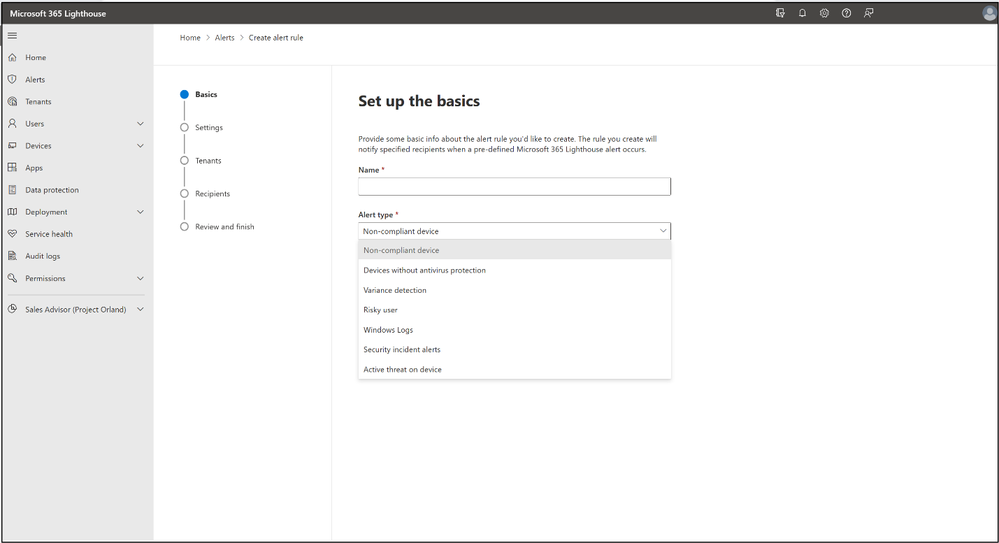This screenshot has width=999, height=543.
Task: Click the Users person icon
Action: pos(12,124)
